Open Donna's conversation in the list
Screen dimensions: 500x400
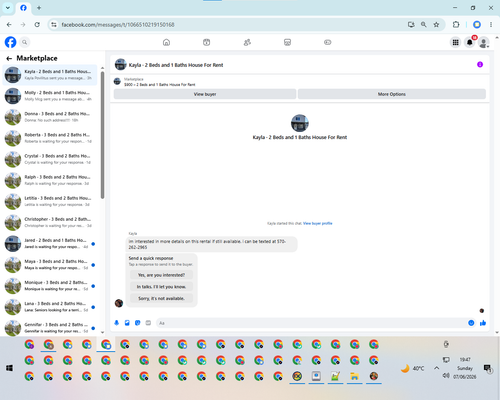(x=50, y=117)
